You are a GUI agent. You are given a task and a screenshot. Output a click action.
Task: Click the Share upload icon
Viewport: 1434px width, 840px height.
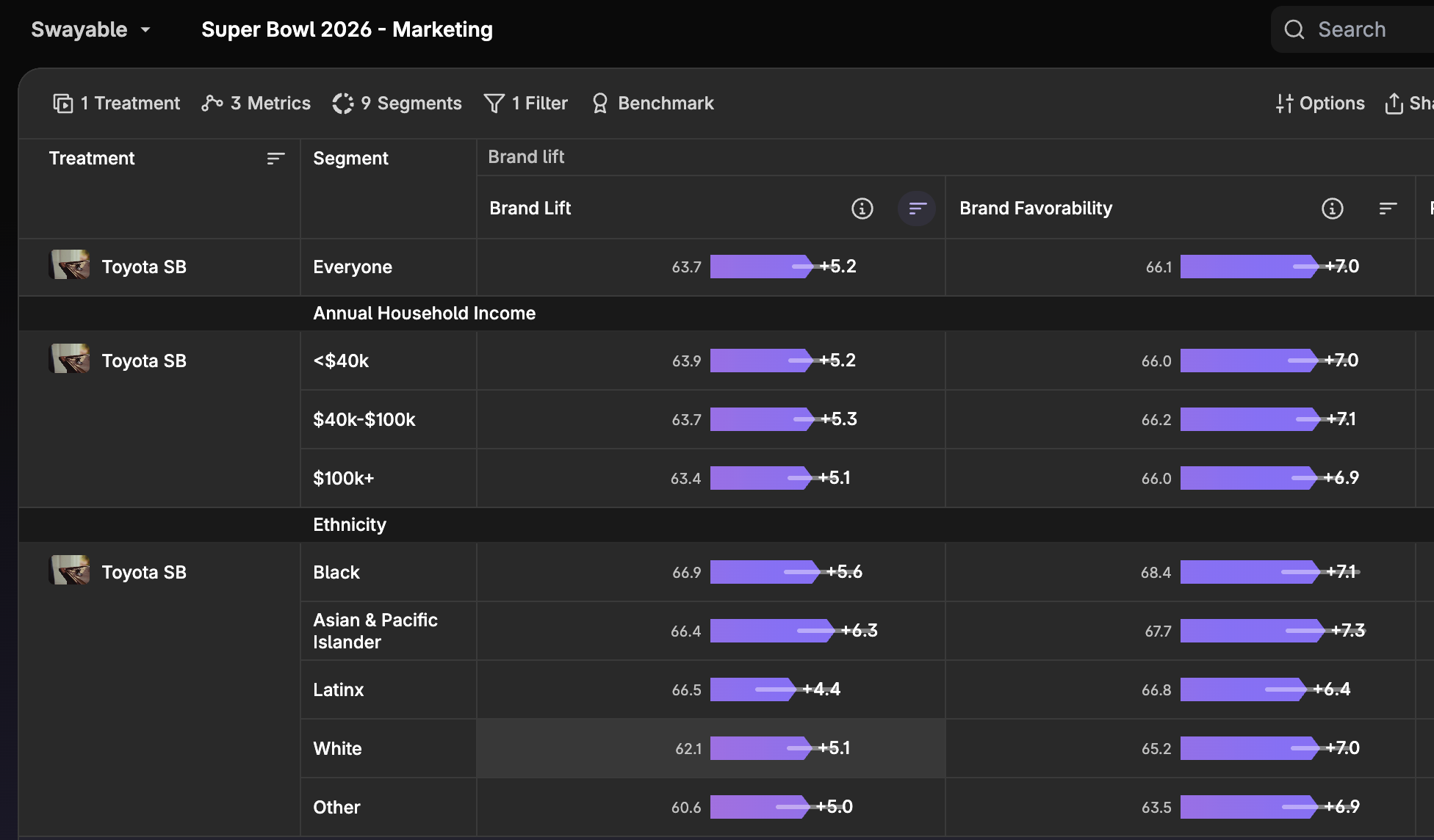coord(1394,104)
